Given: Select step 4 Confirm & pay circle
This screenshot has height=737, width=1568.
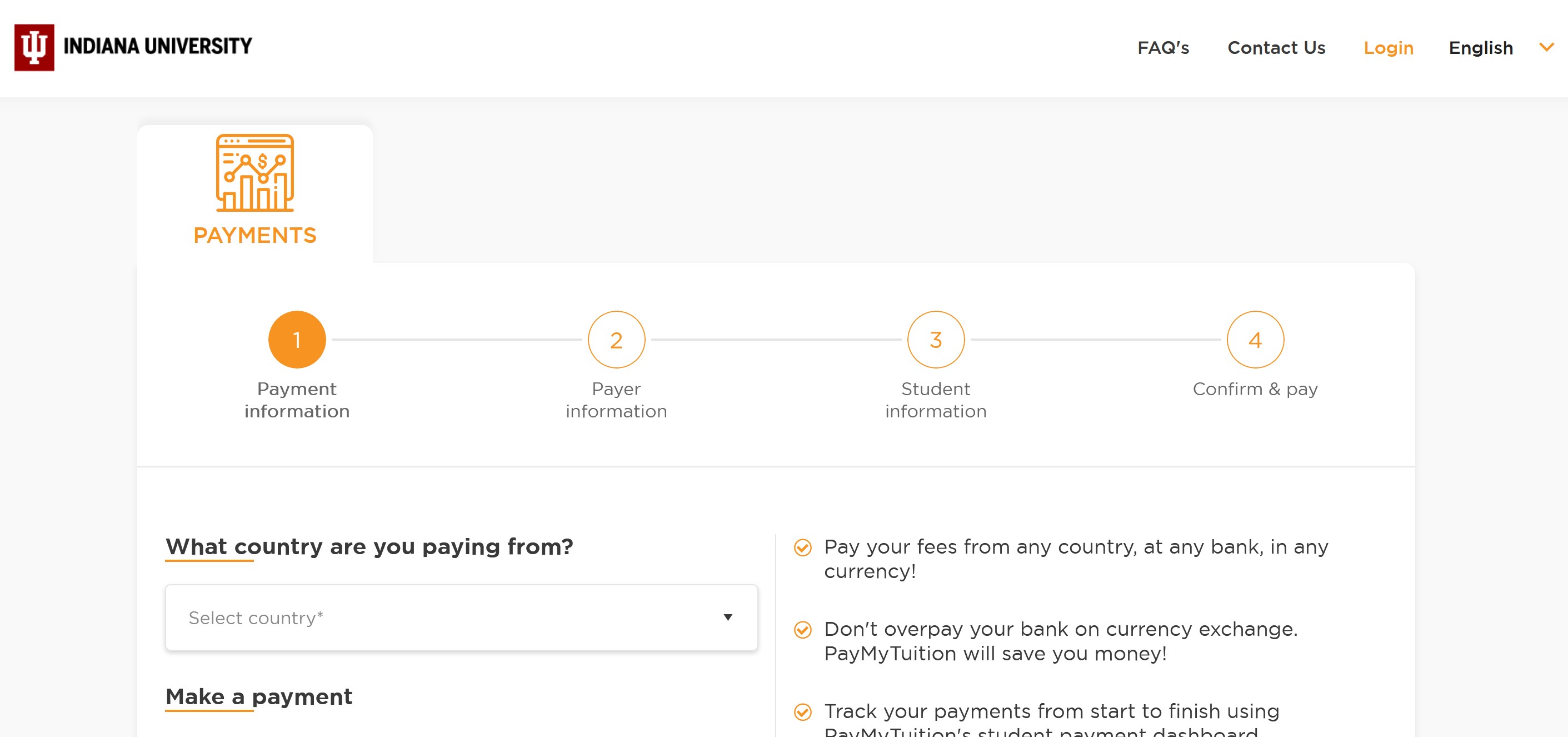Looking at the screenshot, I should pyautogui.click(x=1255, y=340).
